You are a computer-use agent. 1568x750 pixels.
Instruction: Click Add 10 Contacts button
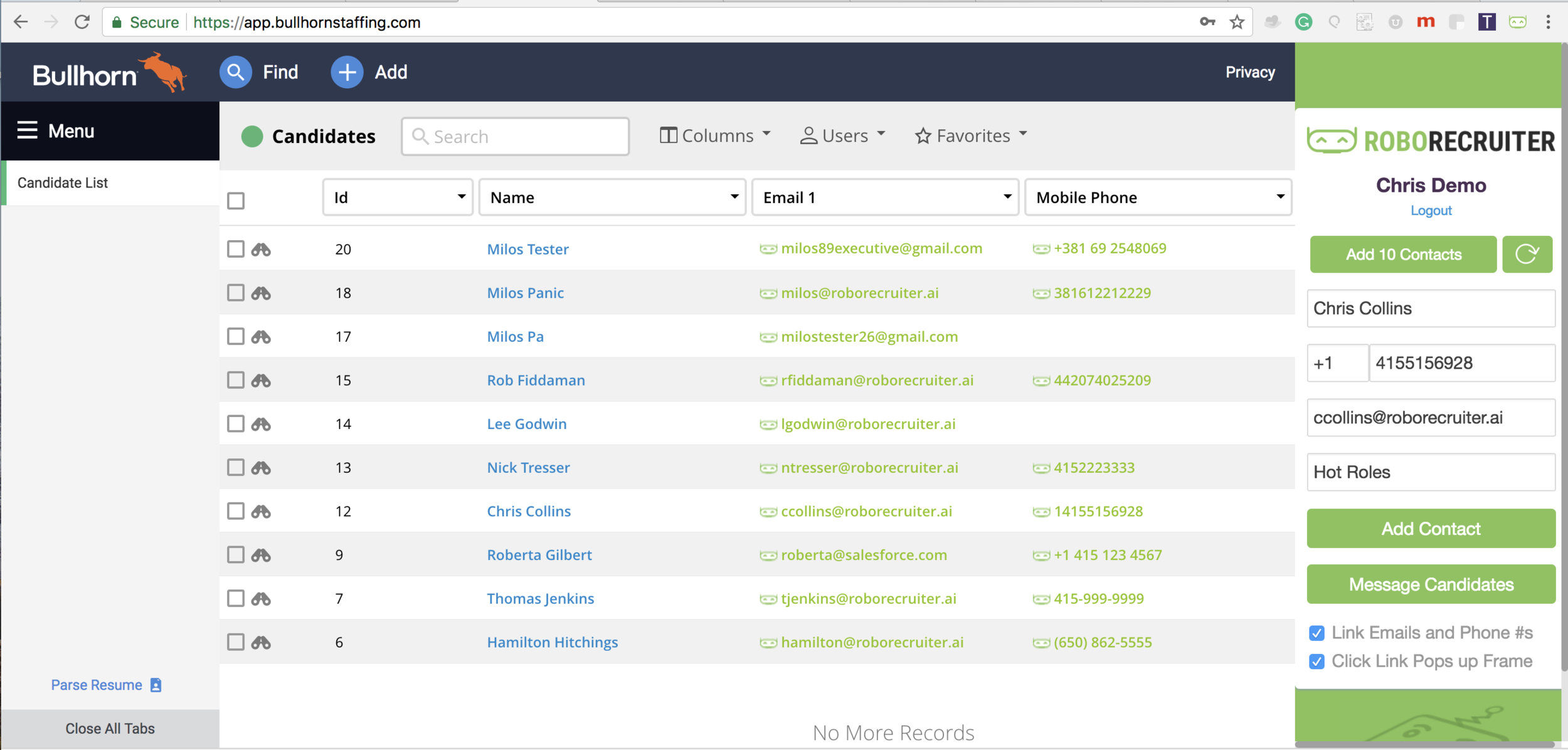tap(1404, 254)
